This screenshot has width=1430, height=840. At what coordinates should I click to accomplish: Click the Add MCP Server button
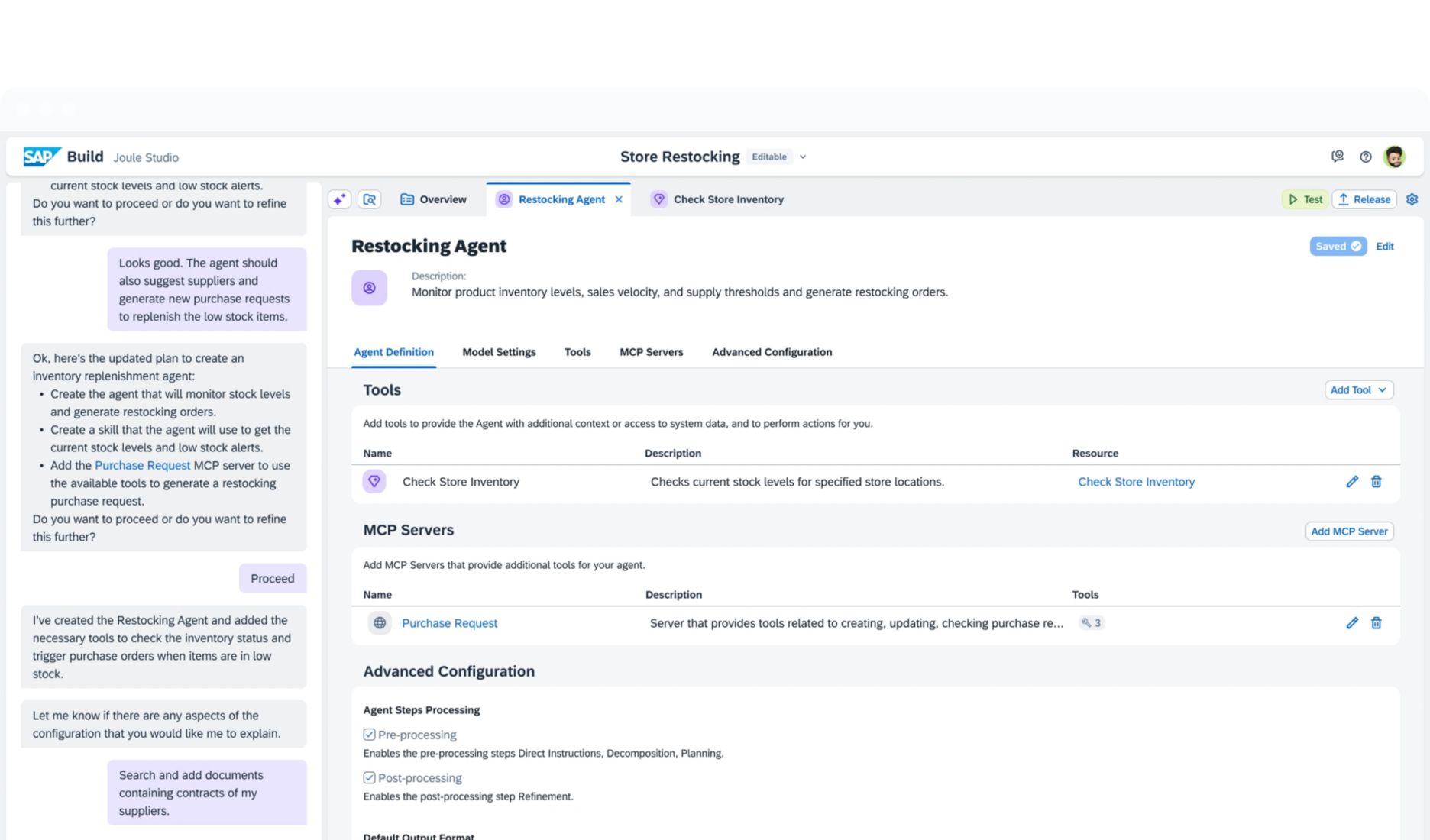pos(1349,531)
